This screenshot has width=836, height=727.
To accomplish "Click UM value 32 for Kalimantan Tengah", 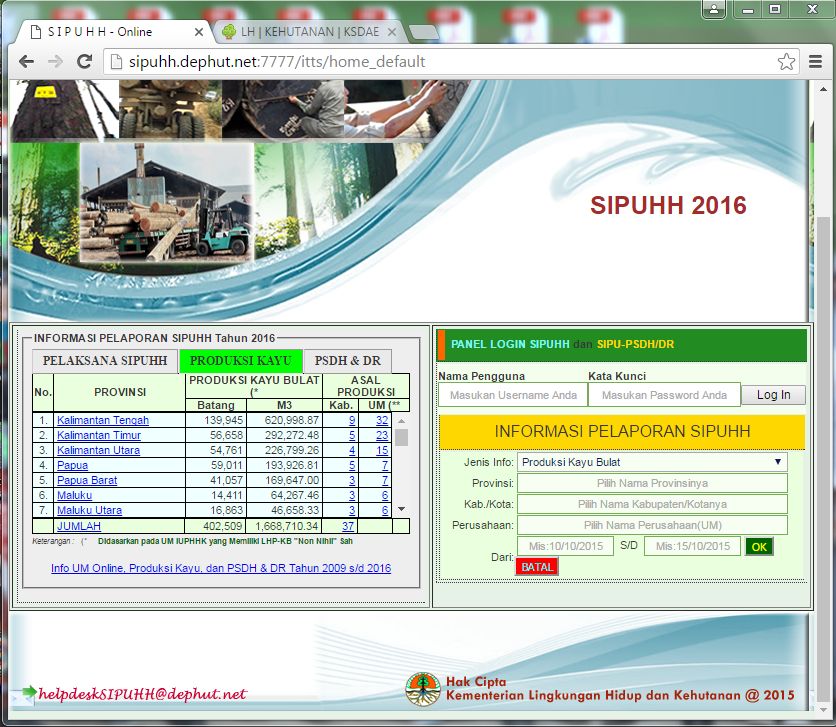I will click(x=382, y=420).
